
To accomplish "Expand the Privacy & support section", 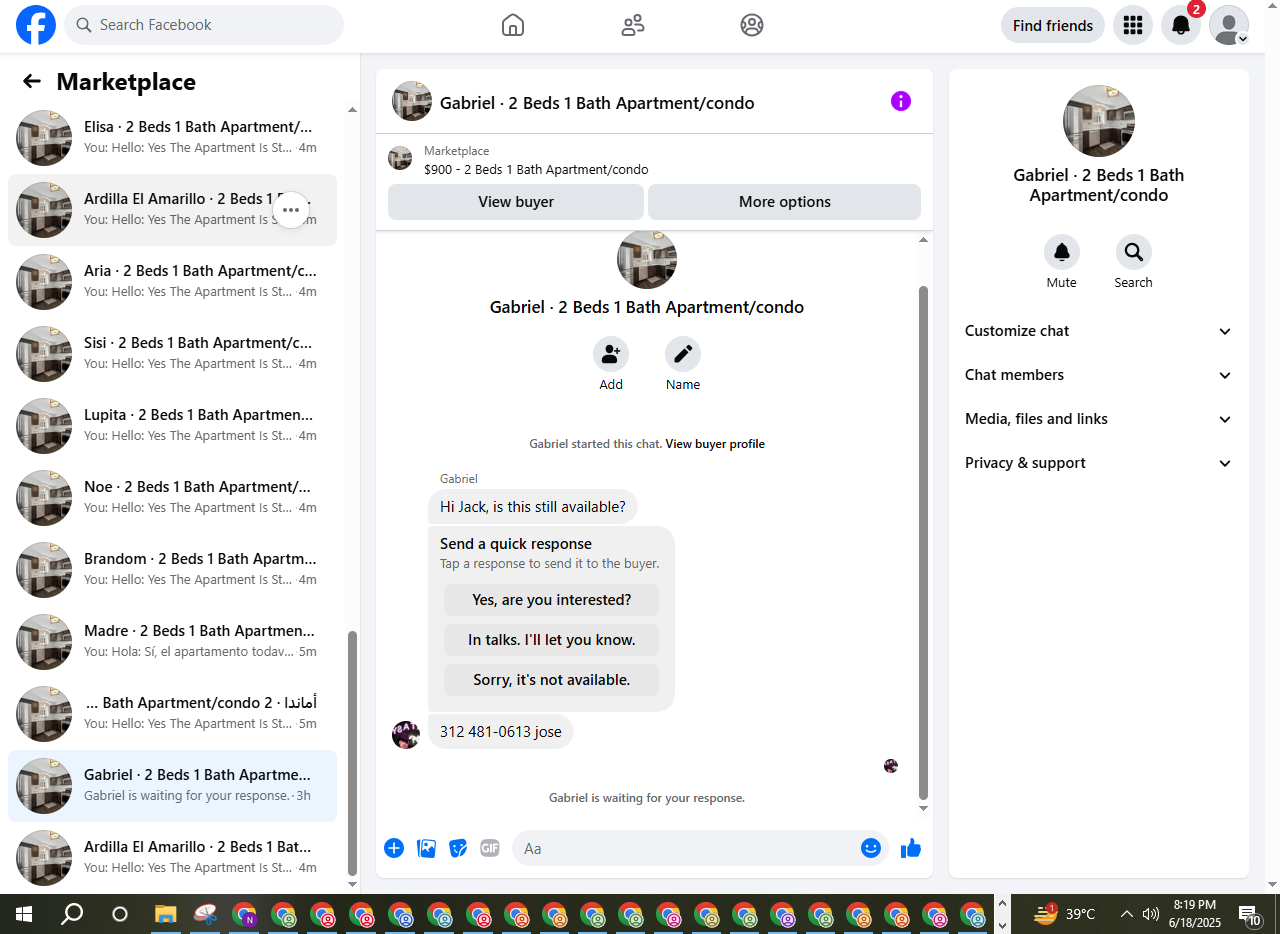I will pos(1099,463).
